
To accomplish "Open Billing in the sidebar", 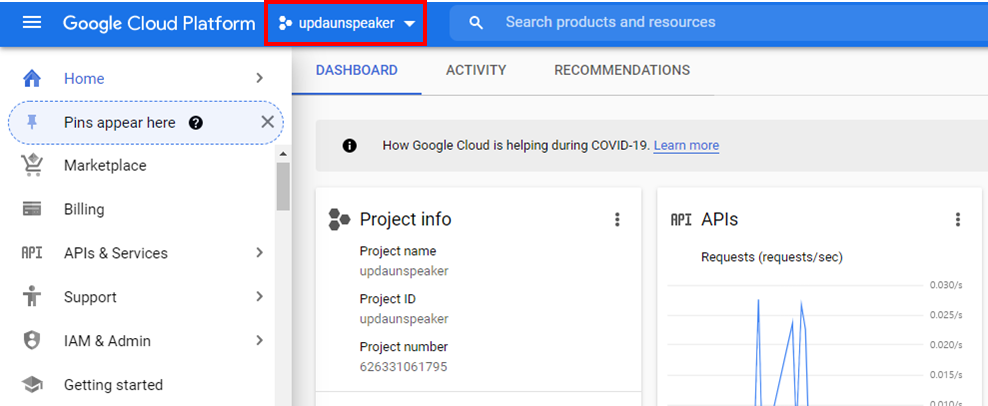I will point(84,209).
